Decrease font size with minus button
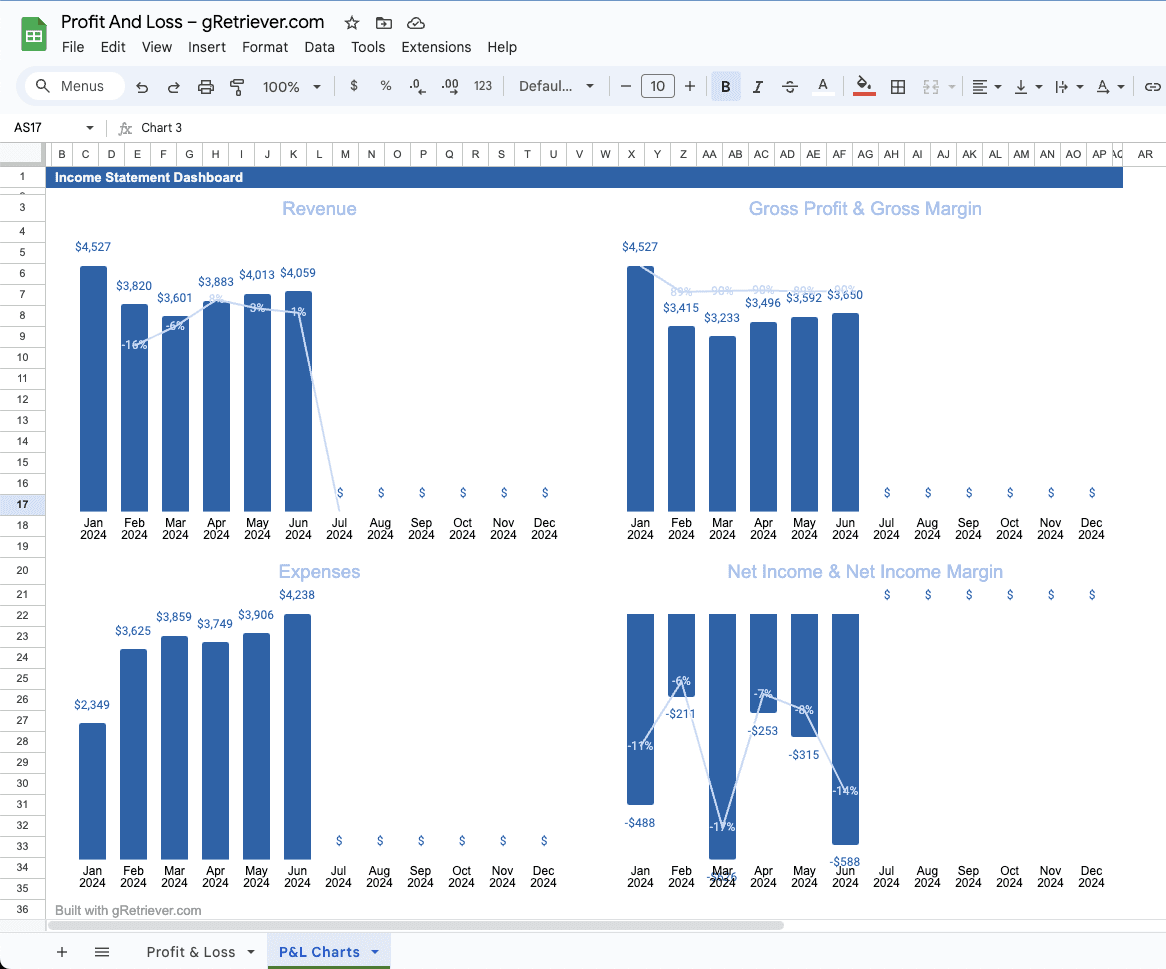 (625, 86)
